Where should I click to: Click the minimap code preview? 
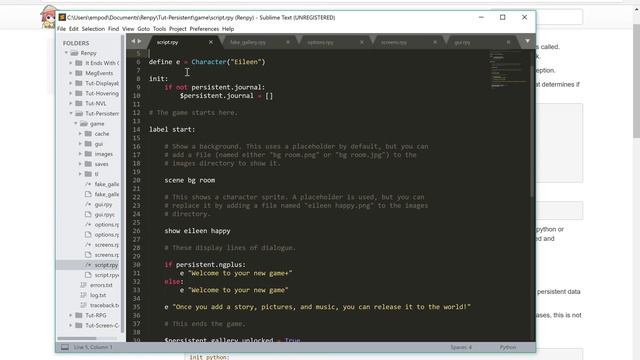(x=508, y=69)
